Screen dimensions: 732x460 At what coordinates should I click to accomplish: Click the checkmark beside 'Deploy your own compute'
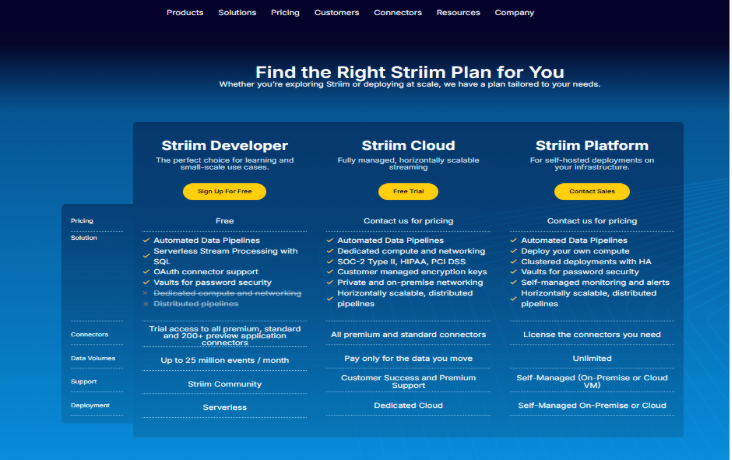click(514, 251)
